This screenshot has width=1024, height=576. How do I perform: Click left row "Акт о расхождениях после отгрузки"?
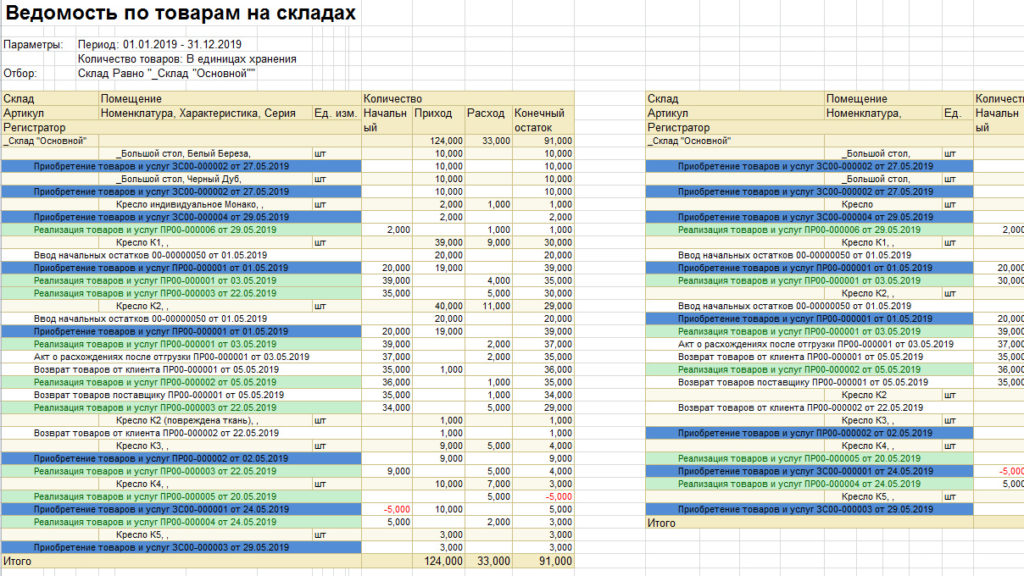[182, 357]
